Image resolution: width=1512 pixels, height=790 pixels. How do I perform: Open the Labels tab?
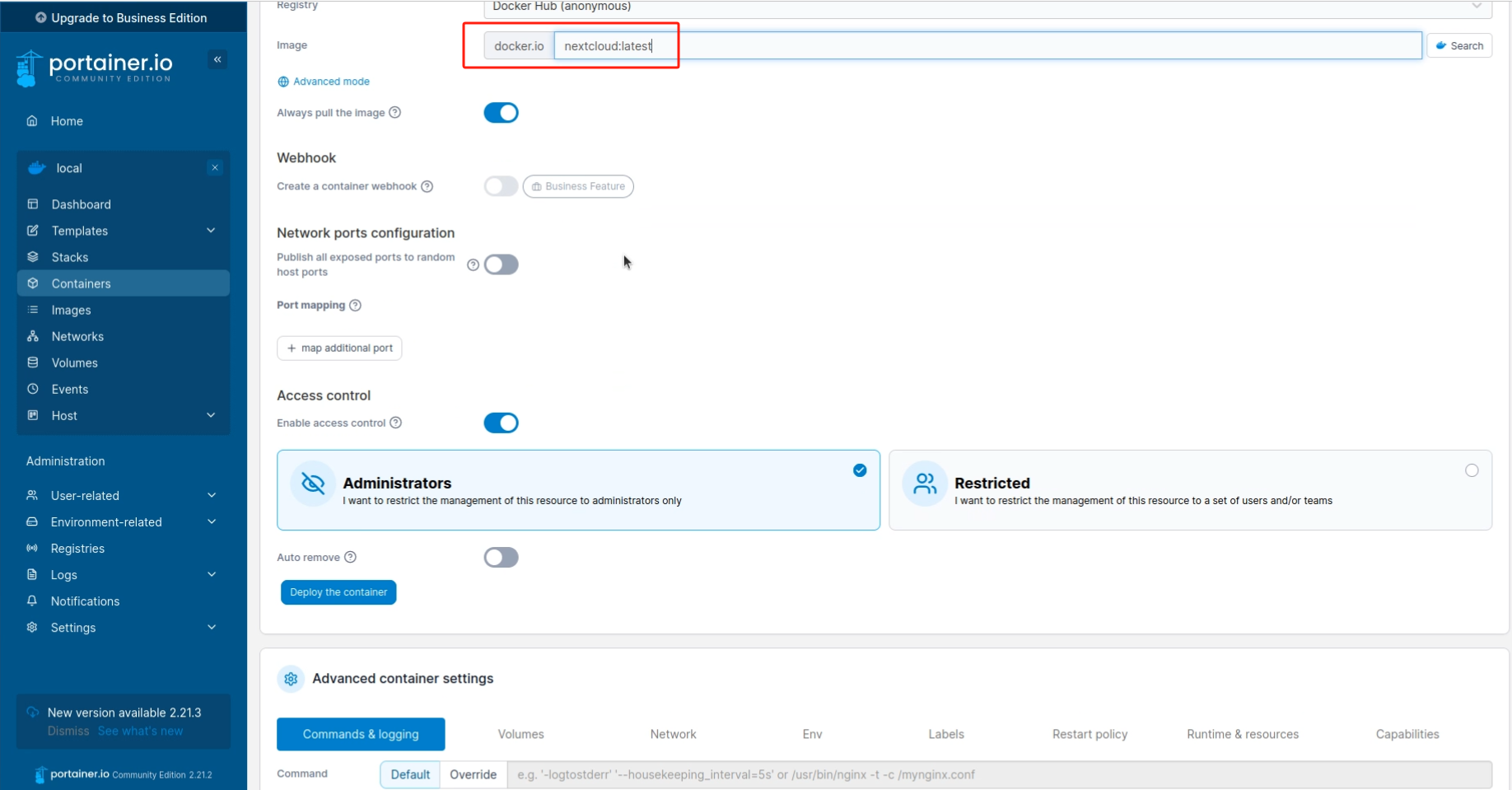click(946, 734)
